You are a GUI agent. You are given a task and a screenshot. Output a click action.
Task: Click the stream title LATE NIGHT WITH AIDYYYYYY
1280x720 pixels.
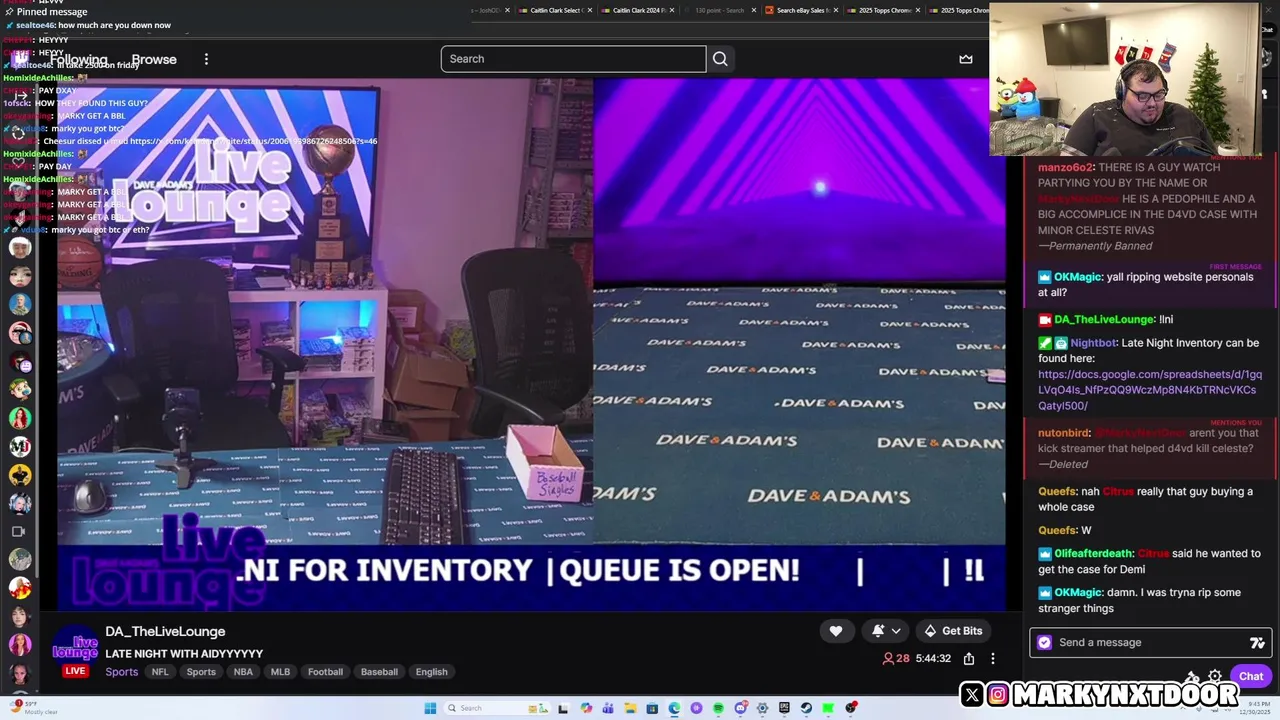tap(184, 654)
